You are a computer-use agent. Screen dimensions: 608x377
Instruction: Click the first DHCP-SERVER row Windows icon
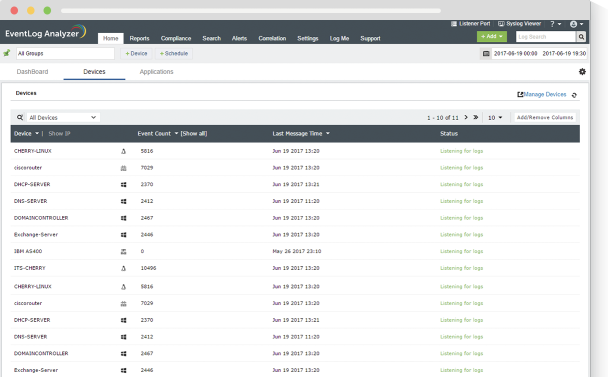click(123, 185)
